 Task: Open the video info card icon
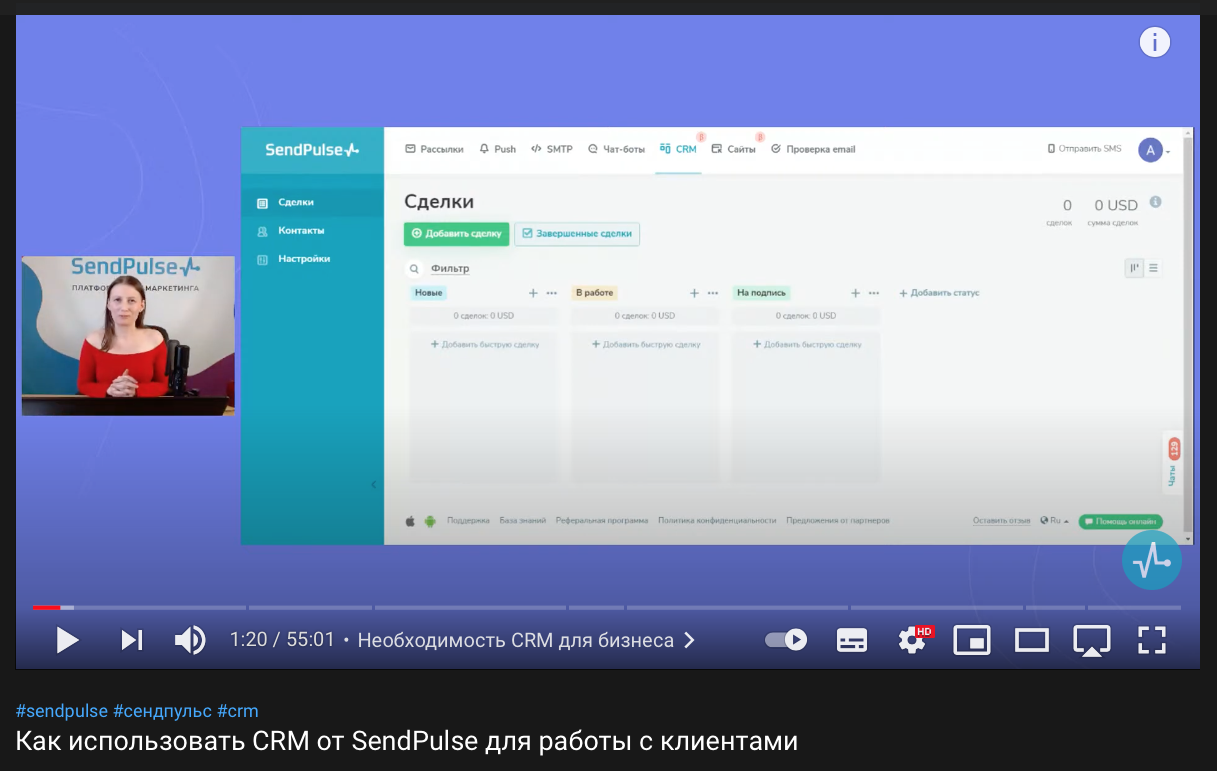click(1155, 42)
